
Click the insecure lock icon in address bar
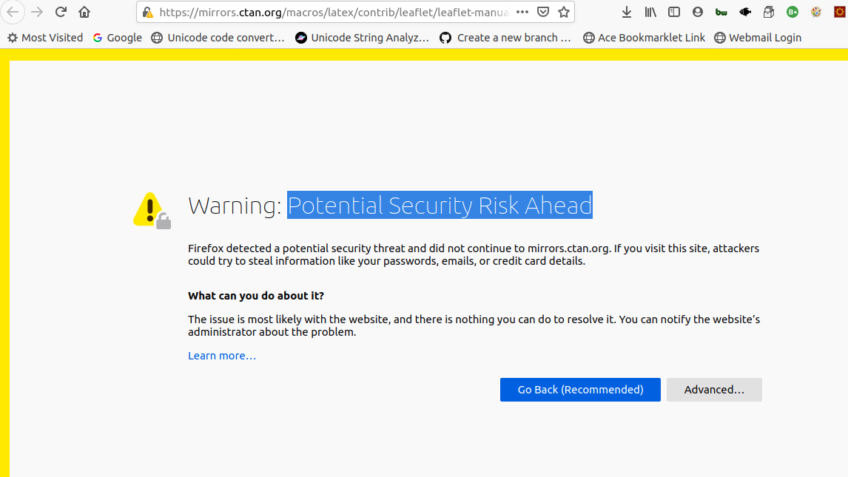148,12
